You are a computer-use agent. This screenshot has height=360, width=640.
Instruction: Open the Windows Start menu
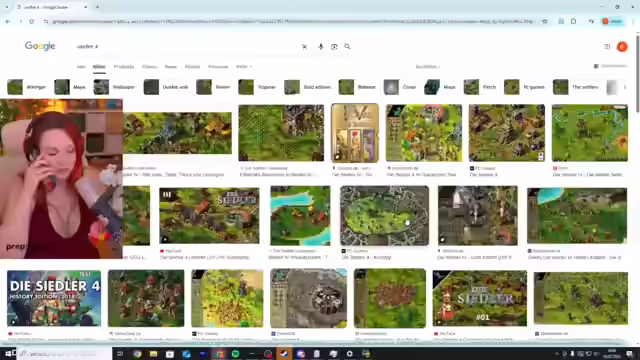(x=8, y=353)
